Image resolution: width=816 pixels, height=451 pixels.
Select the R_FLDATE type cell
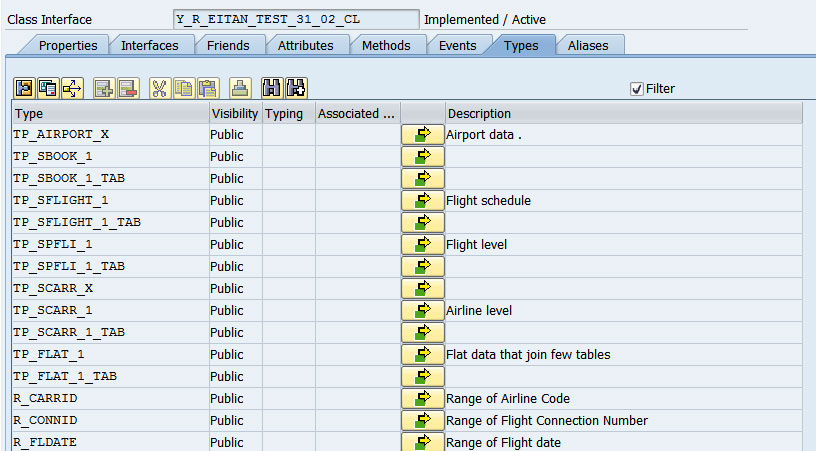[110, 442]
